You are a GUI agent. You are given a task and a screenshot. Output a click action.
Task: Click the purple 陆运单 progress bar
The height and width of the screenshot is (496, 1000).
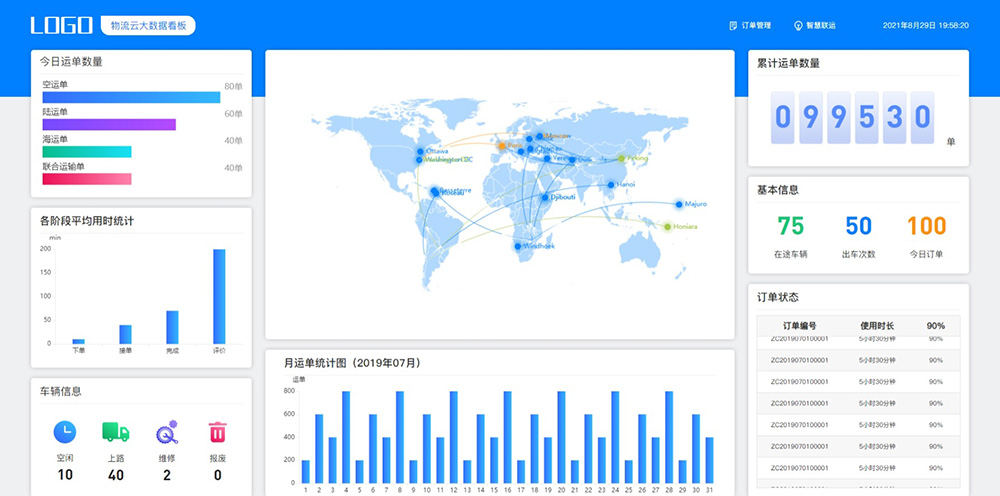click(x=109, y=124)
